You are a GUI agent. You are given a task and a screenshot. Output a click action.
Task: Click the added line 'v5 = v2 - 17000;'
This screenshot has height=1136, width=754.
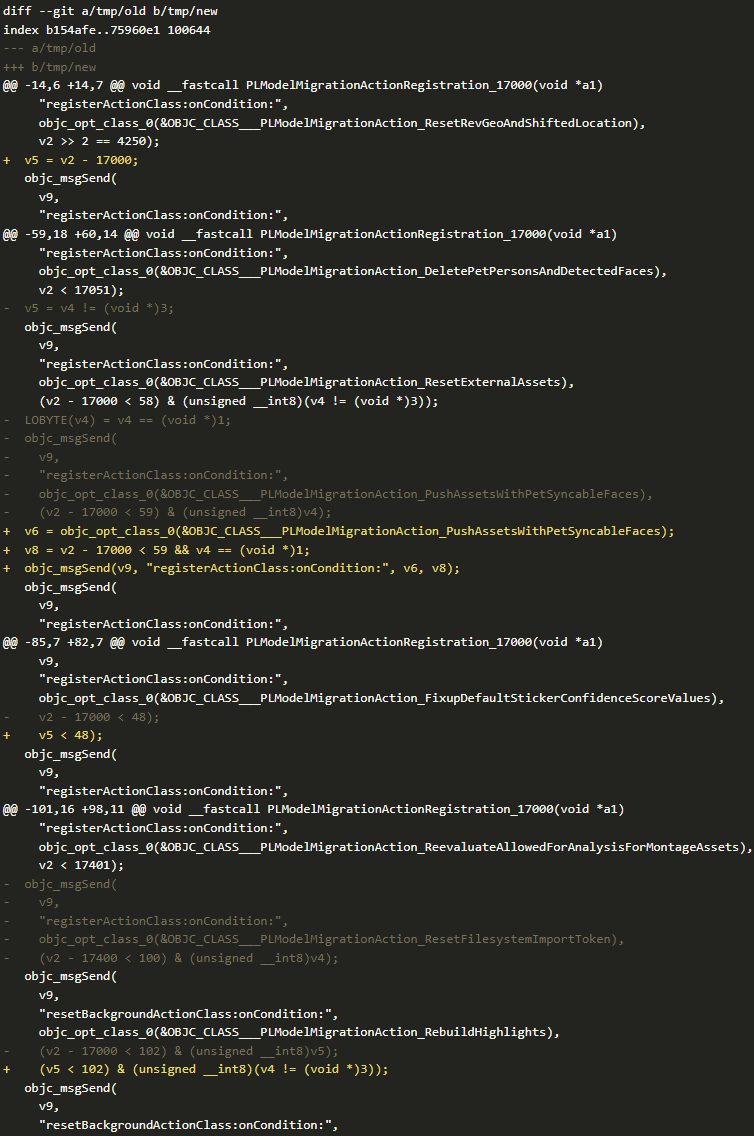click(70, 160)
